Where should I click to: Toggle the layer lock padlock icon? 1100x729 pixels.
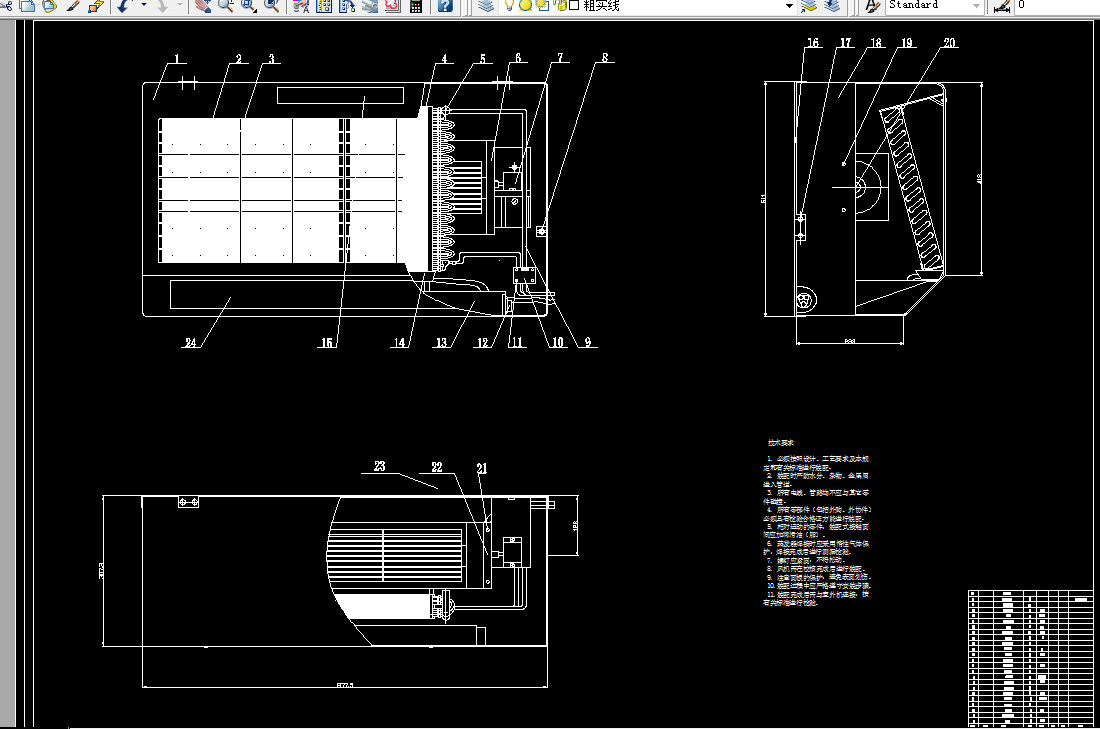coord(560,5)
